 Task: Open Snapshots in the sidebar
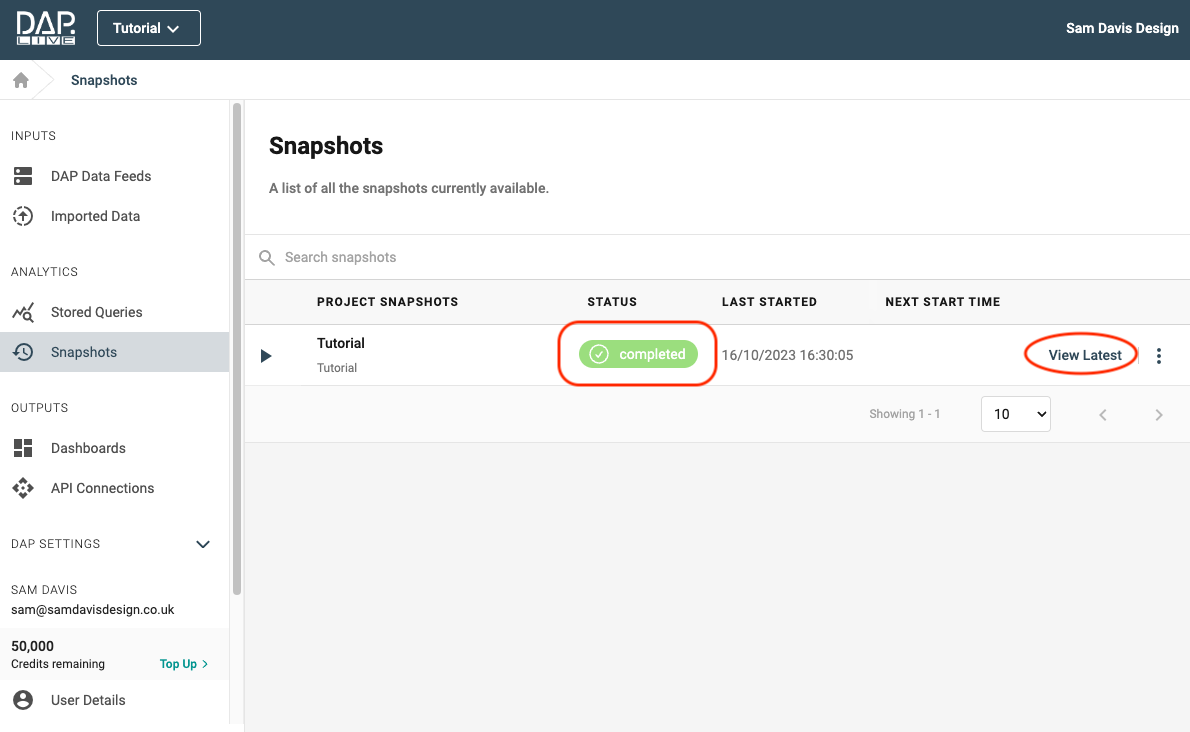tap(84, 352)
